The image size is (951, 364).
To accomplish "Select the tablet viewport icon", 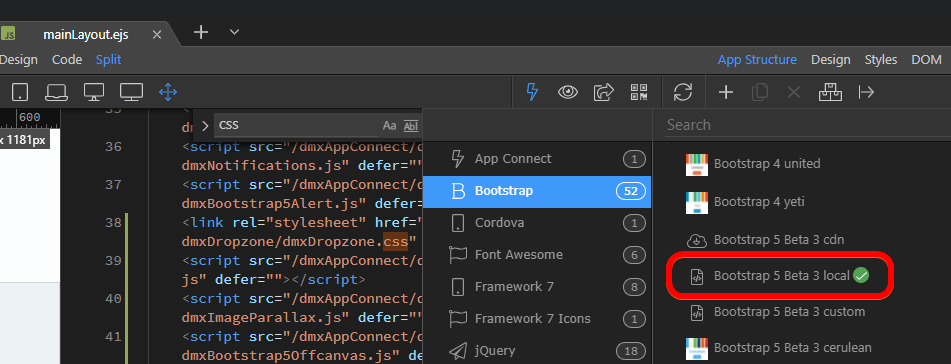I will 20,92.
